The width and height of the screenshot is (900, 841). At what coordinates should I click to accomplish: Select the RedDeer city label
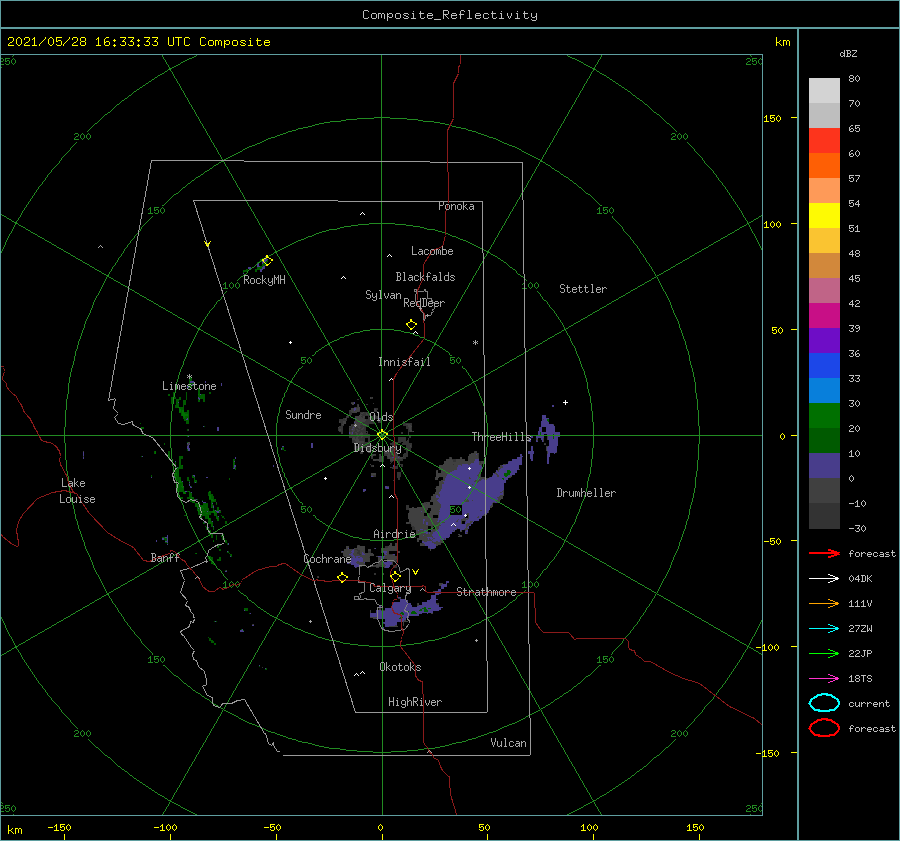(424, 303)
